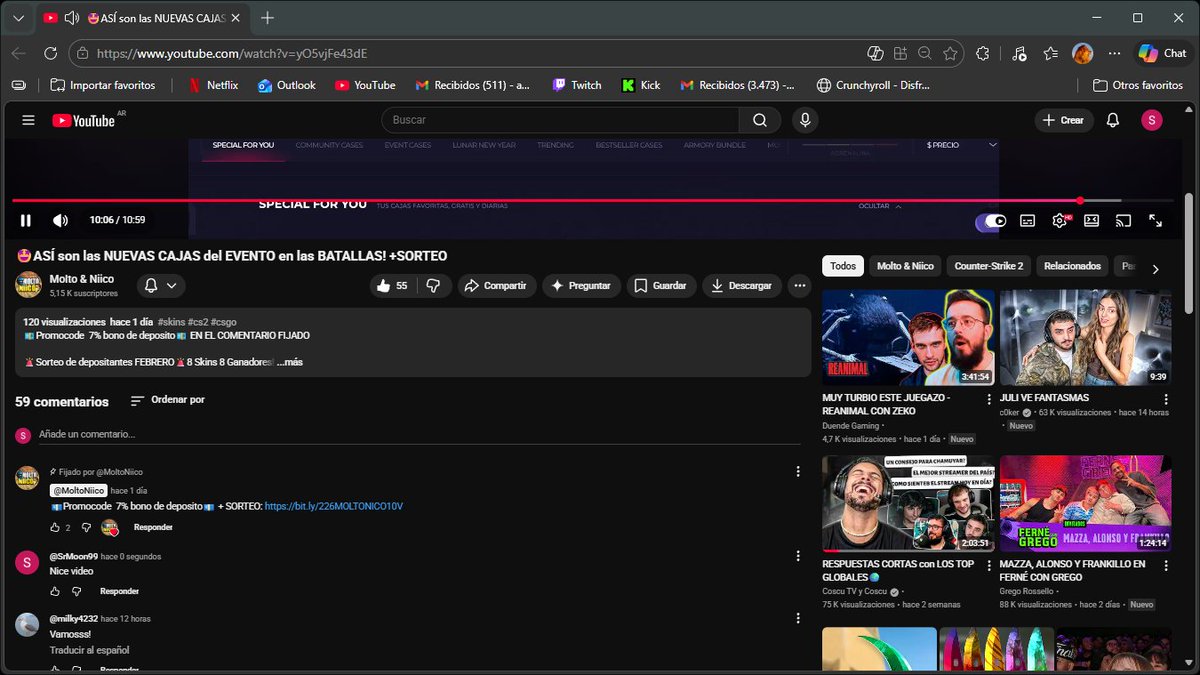Screen dimensions: 1200x675
Task: Turn on subtitles in the player
Action: point(1027,220)
